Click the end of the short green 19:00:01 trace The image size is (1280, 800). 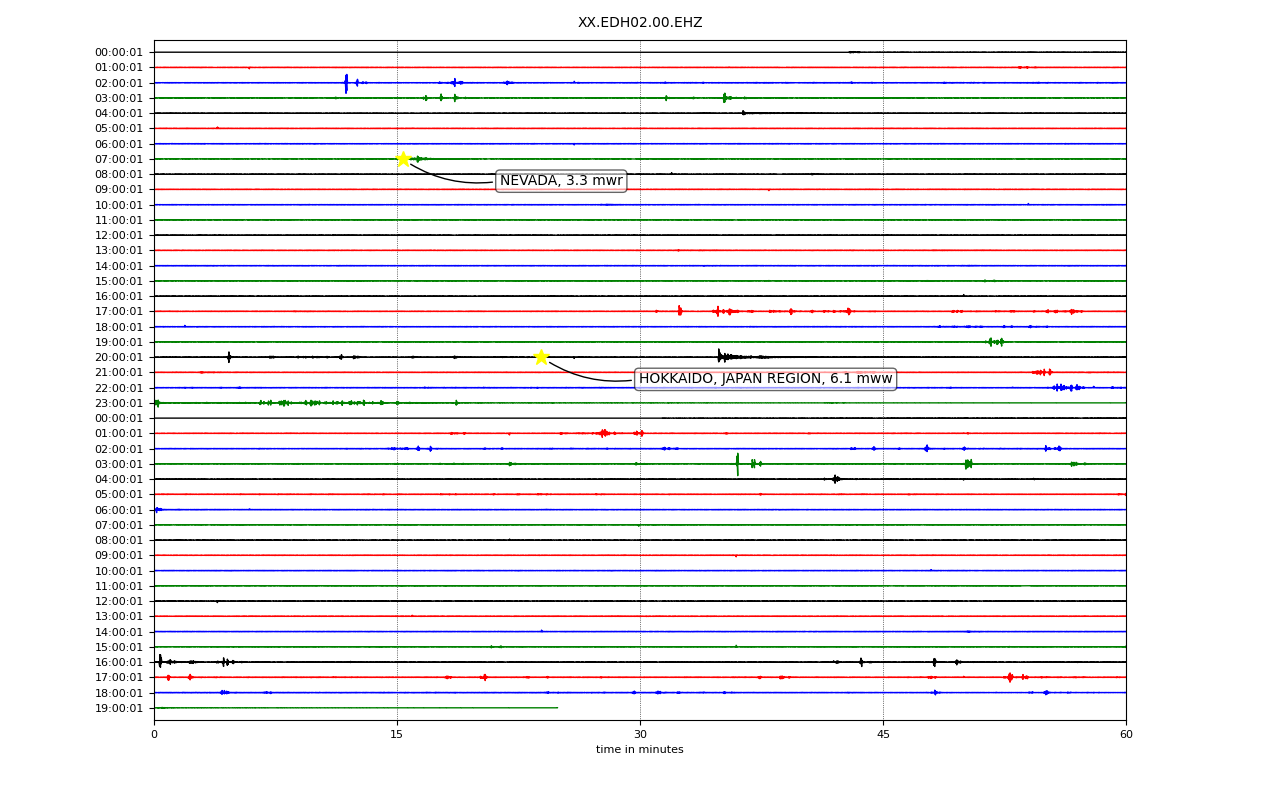coord(558,708)
